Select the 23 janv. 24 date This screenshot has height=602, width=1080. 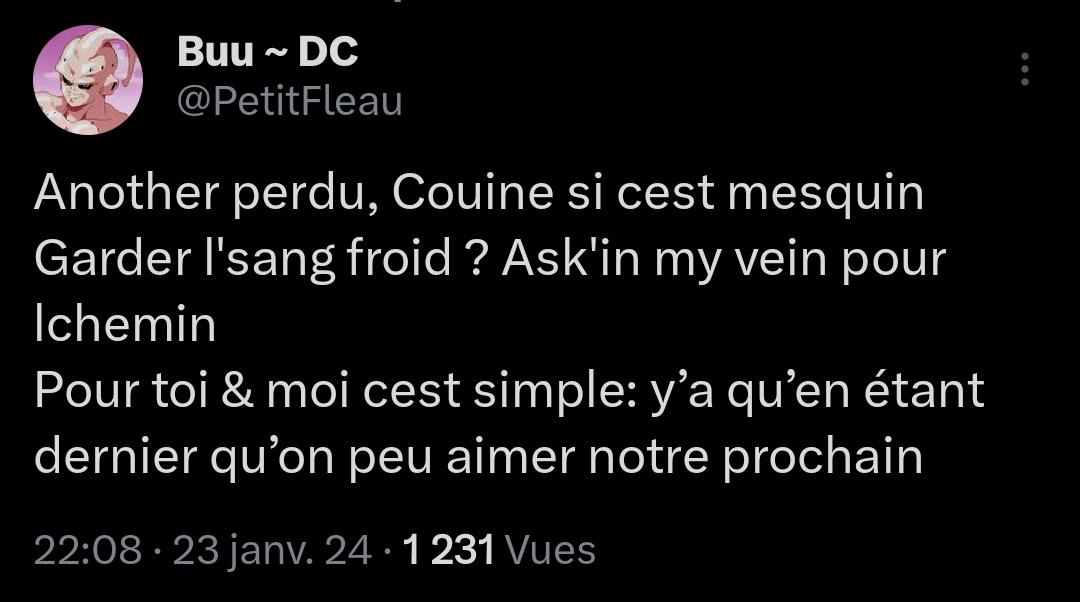tap(272, 550)
